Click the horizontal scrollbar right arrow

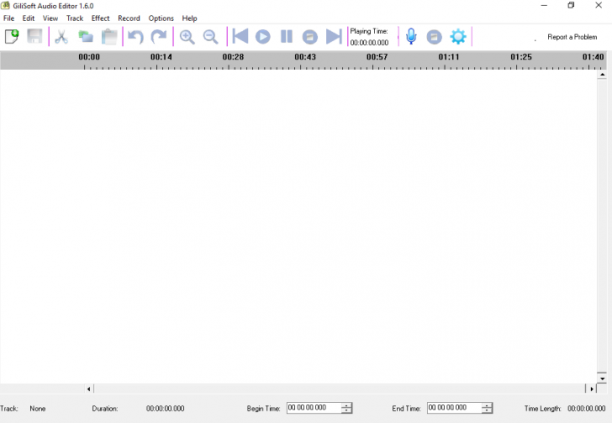pos(592,389)
